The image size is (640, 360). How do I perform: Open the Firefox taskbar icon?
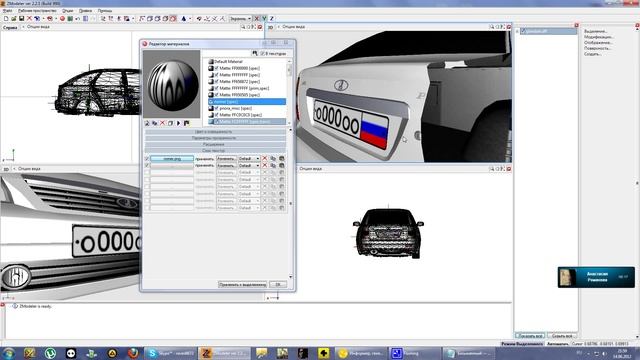[133, 353]
